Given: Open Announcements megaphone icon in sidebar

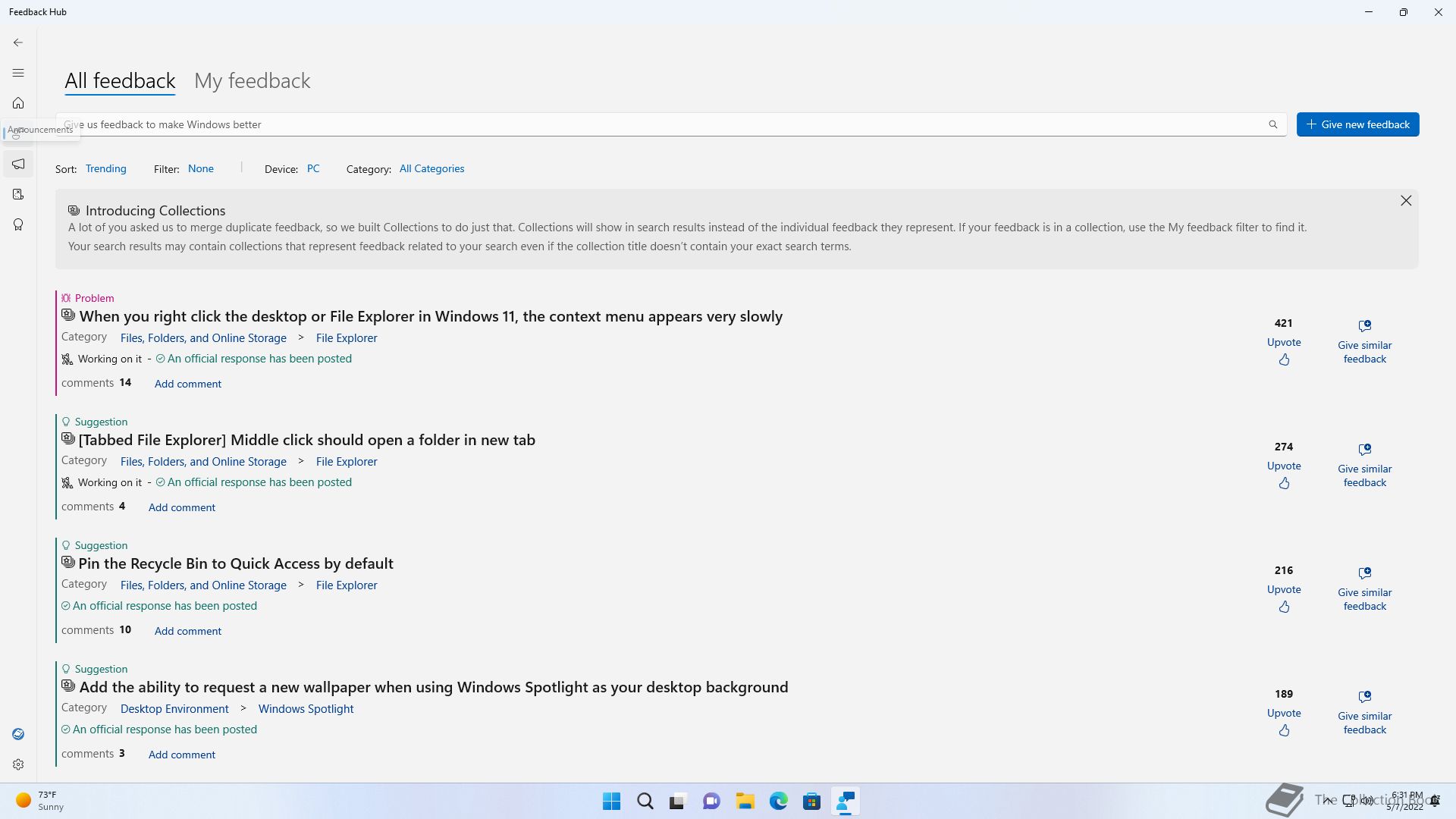Looking at the screenshot, I should tap(18, 164).
